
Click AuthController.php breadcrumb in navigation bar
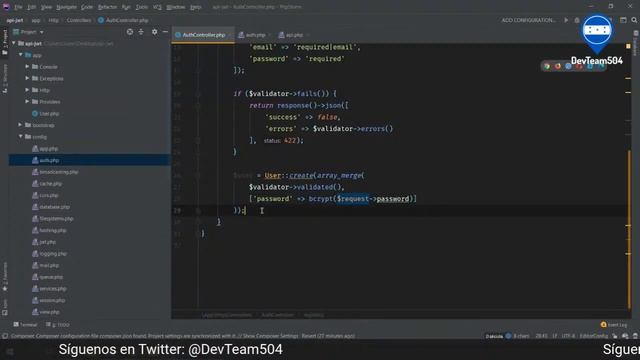(123, 20)
